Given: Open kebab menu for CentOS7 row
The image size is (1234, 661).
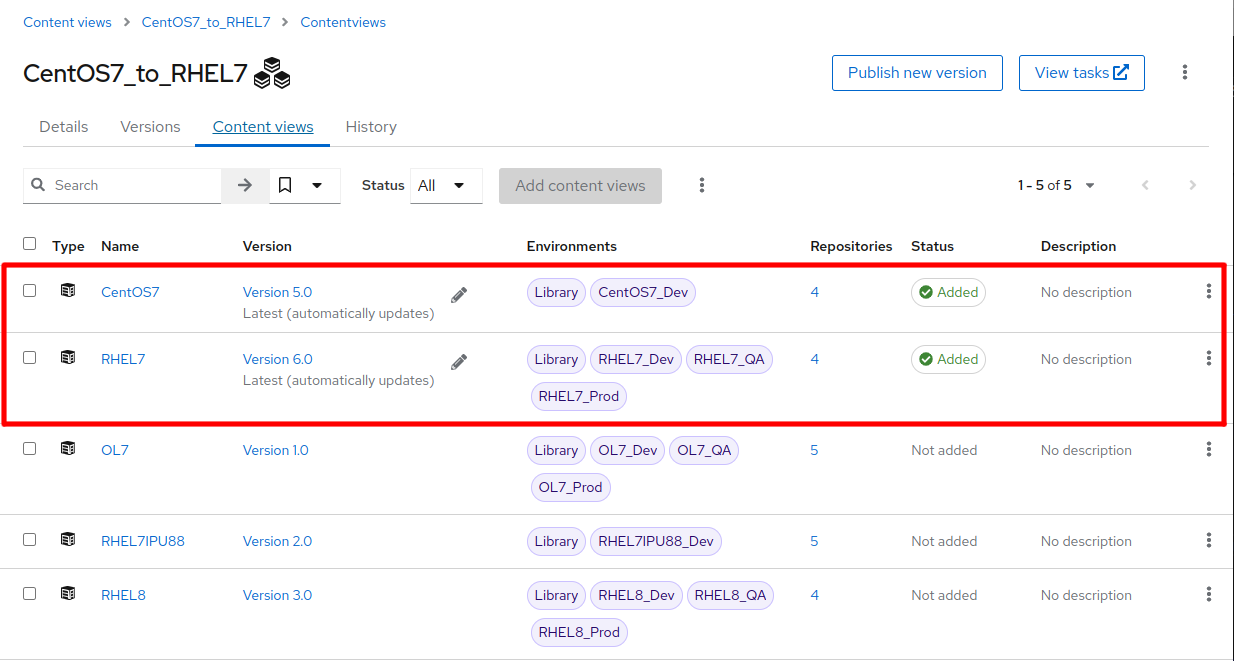Looking at the screenshot, I should tap(1208, 291).
